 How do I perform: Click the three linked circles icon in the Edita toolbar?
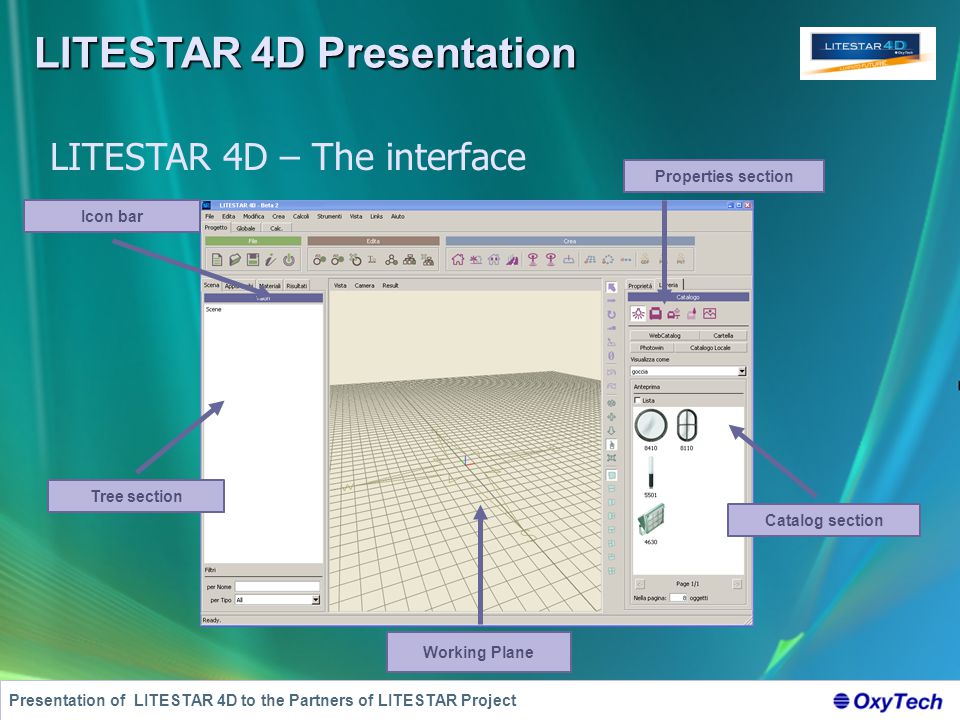[391, 260]
